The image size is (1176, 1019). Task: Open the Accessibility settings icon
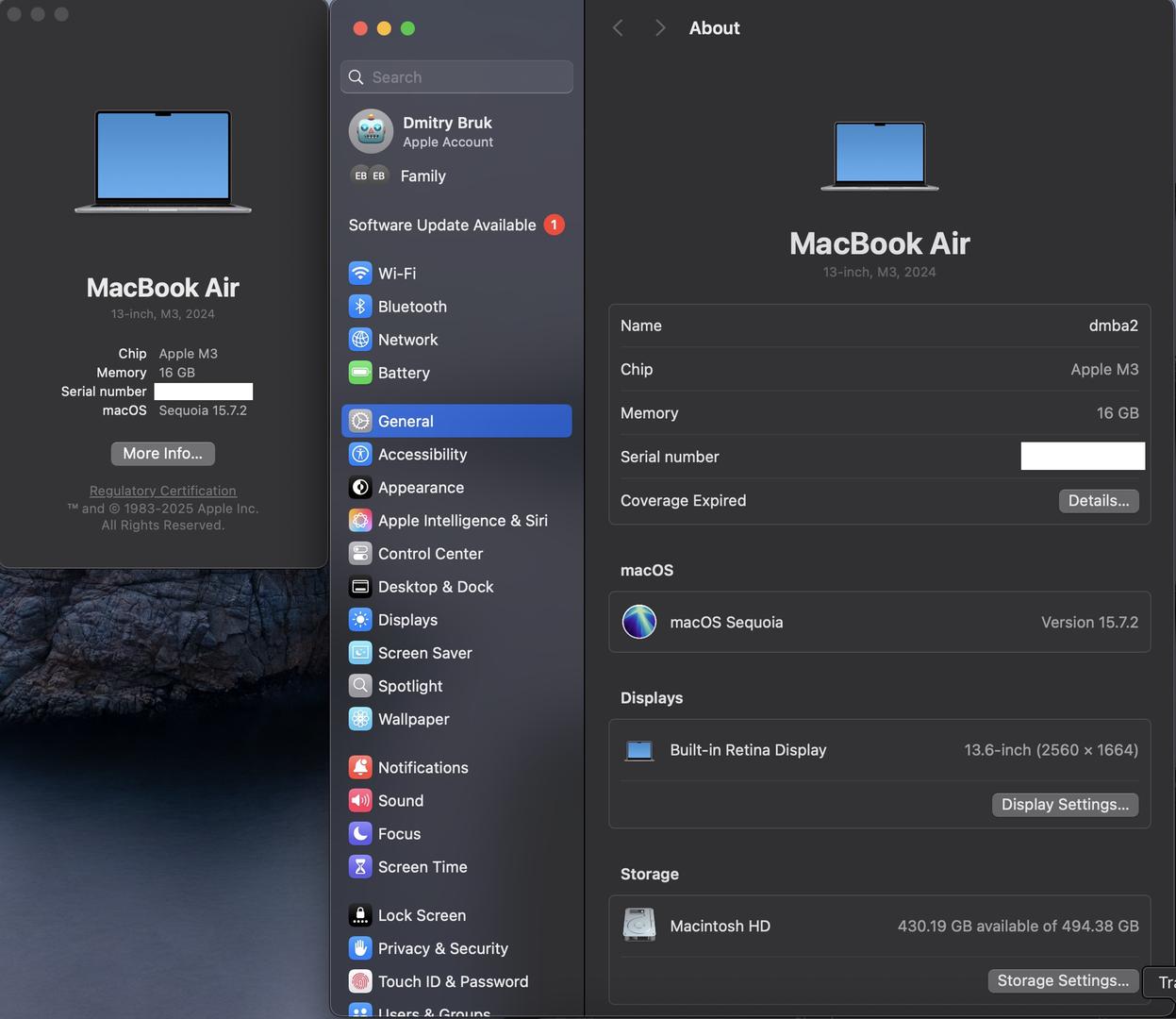click(360, 455)
